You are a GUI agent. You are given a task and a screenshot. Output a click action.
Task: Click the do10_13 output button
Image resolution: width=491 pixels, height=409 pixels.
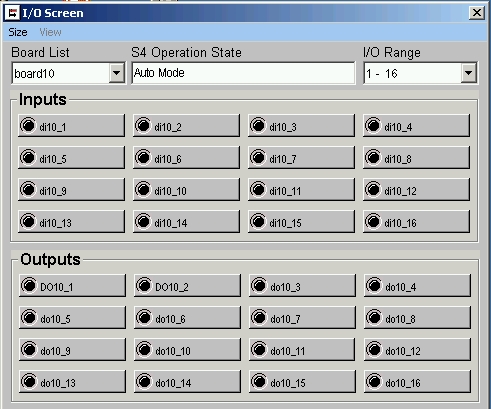point(72,382)
